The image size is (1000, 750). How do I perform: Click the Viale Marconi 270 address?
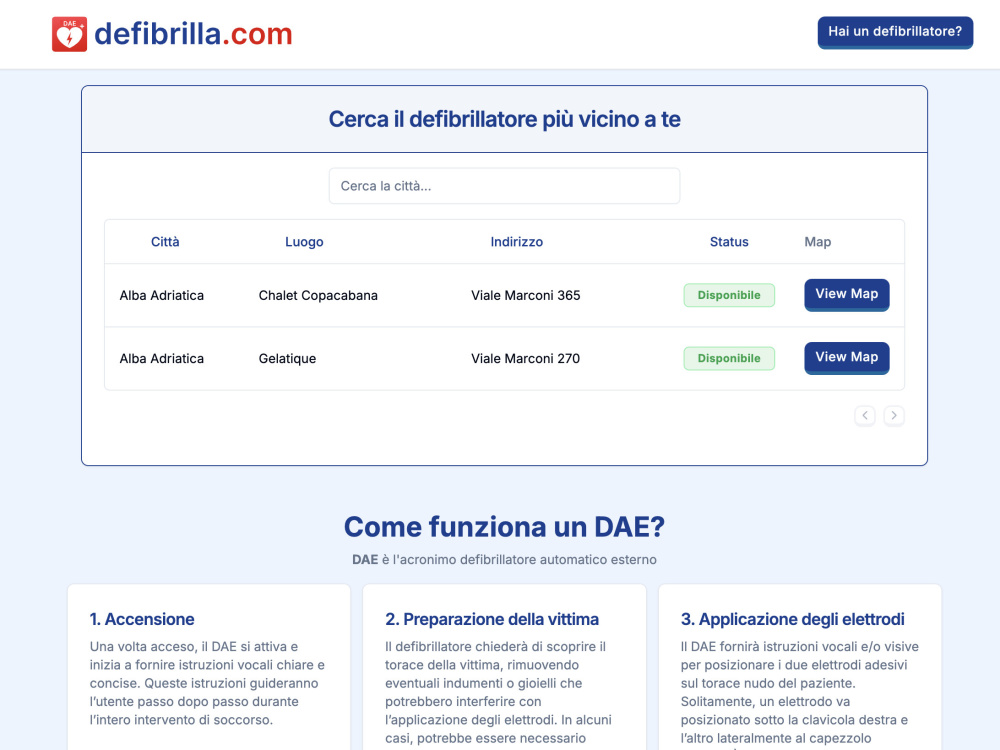(x=526, y=358)
